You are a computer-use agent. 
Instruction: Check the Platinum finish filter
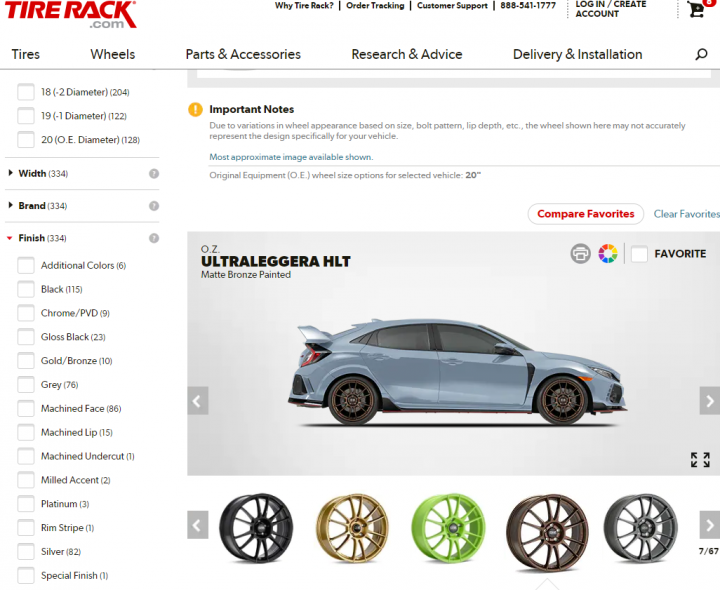(x=26, y=504)
